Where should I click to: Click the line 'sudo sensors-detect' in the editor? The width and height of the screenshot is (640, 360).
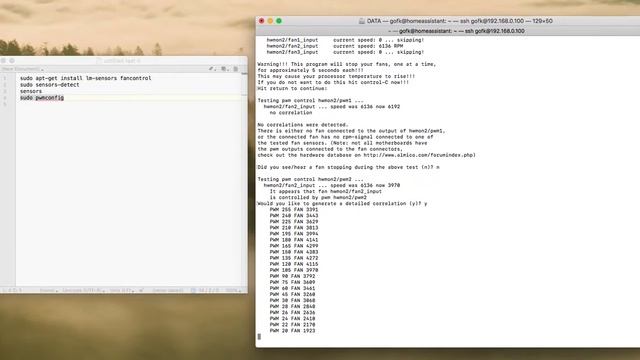(x=50, y=84)
